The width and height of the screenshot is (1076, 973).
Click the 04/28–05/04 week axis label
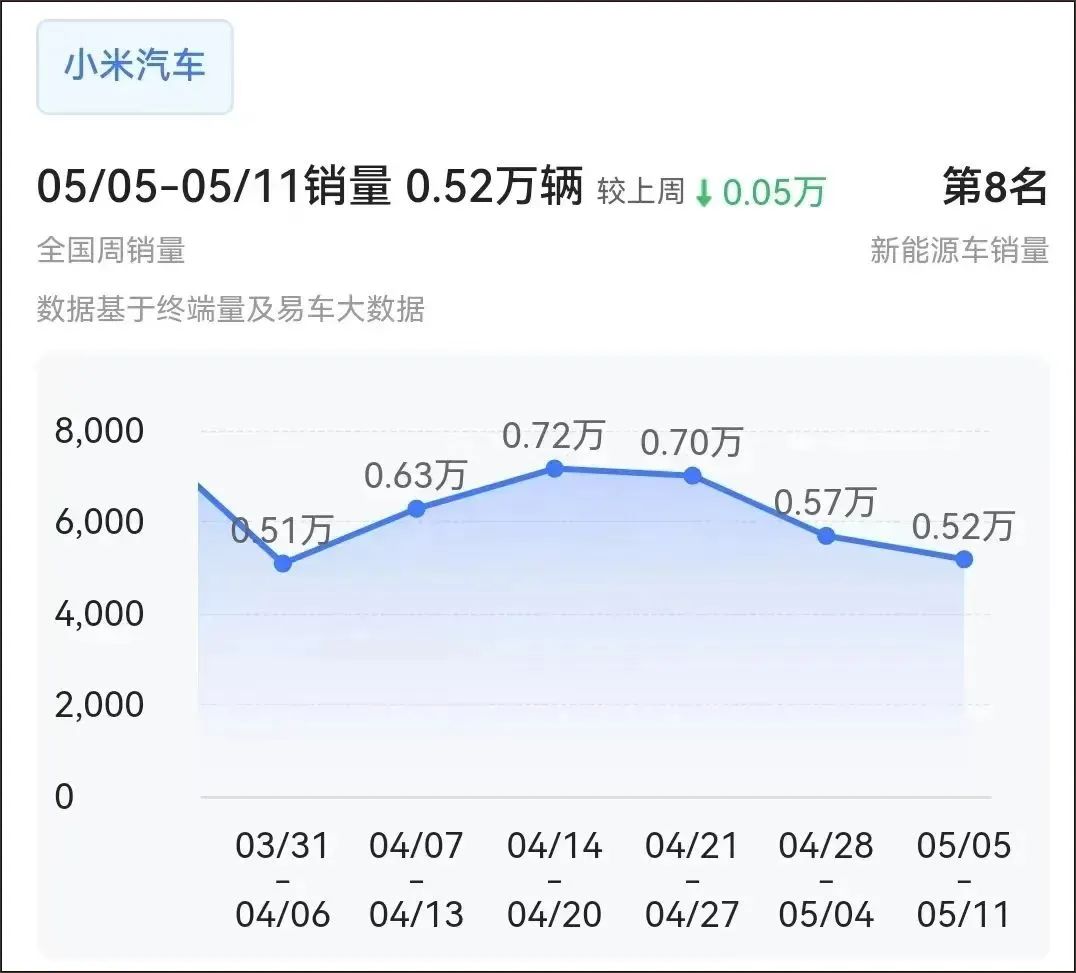pos(826,880)
